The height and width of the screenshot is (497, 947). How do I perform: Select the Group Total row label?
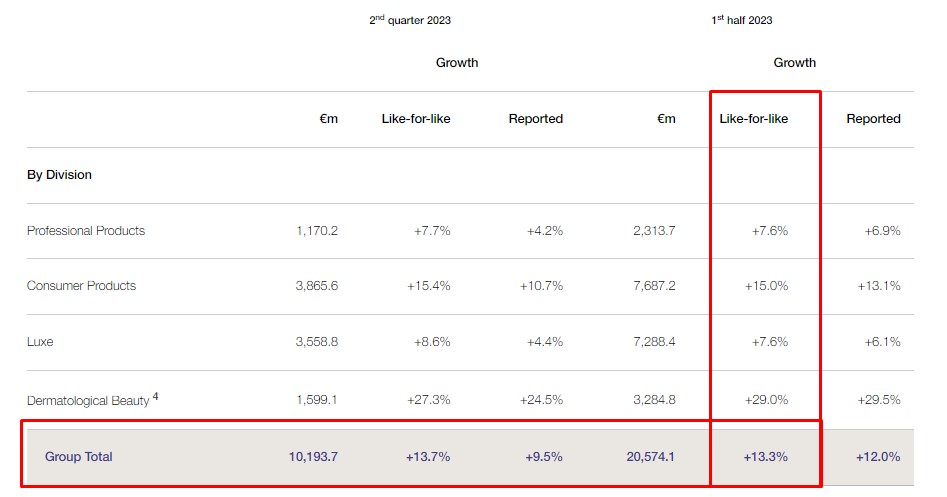click(79, 457)
